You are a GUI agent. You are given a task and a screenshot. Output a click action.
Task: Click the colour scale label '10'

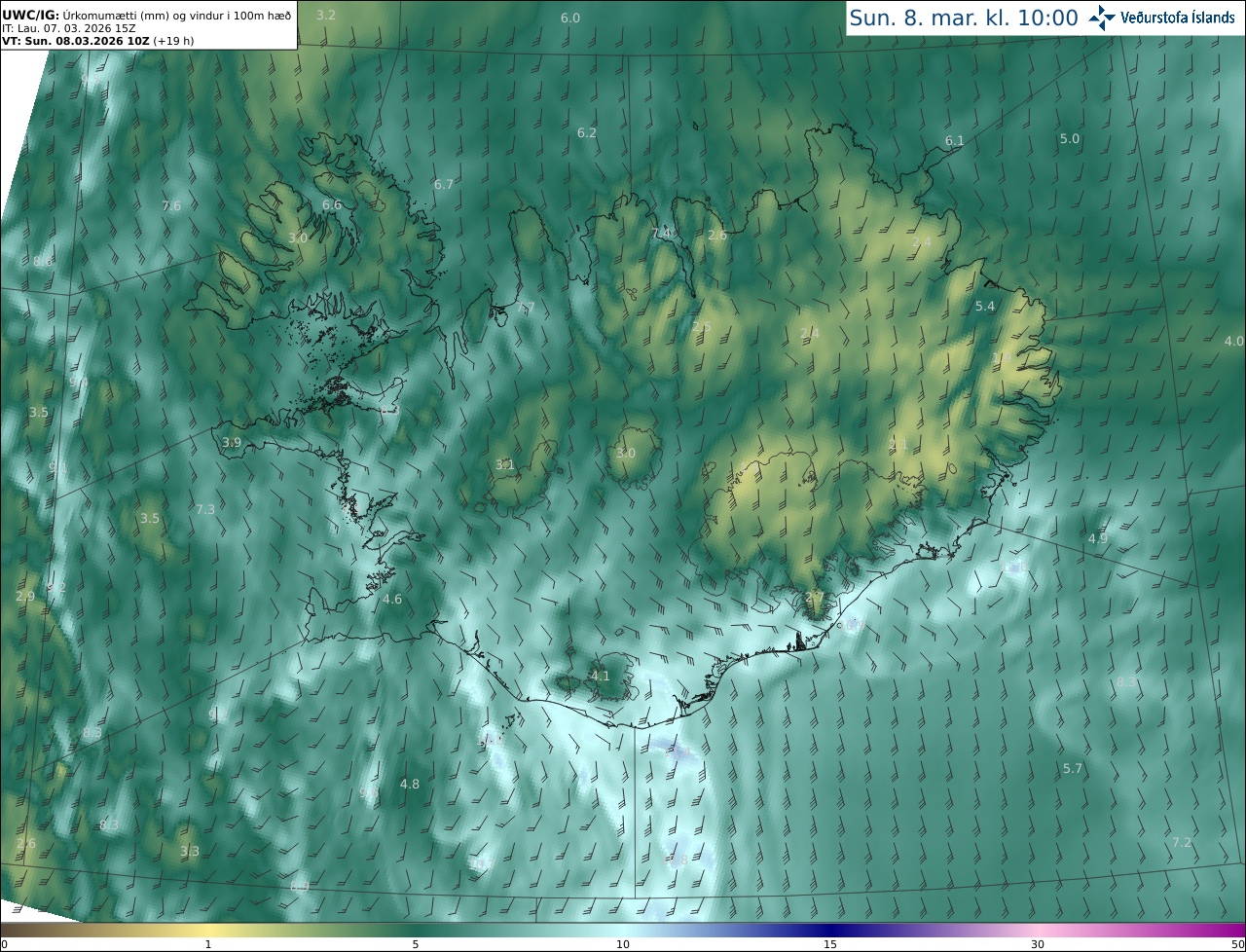[x=623, y=944]
